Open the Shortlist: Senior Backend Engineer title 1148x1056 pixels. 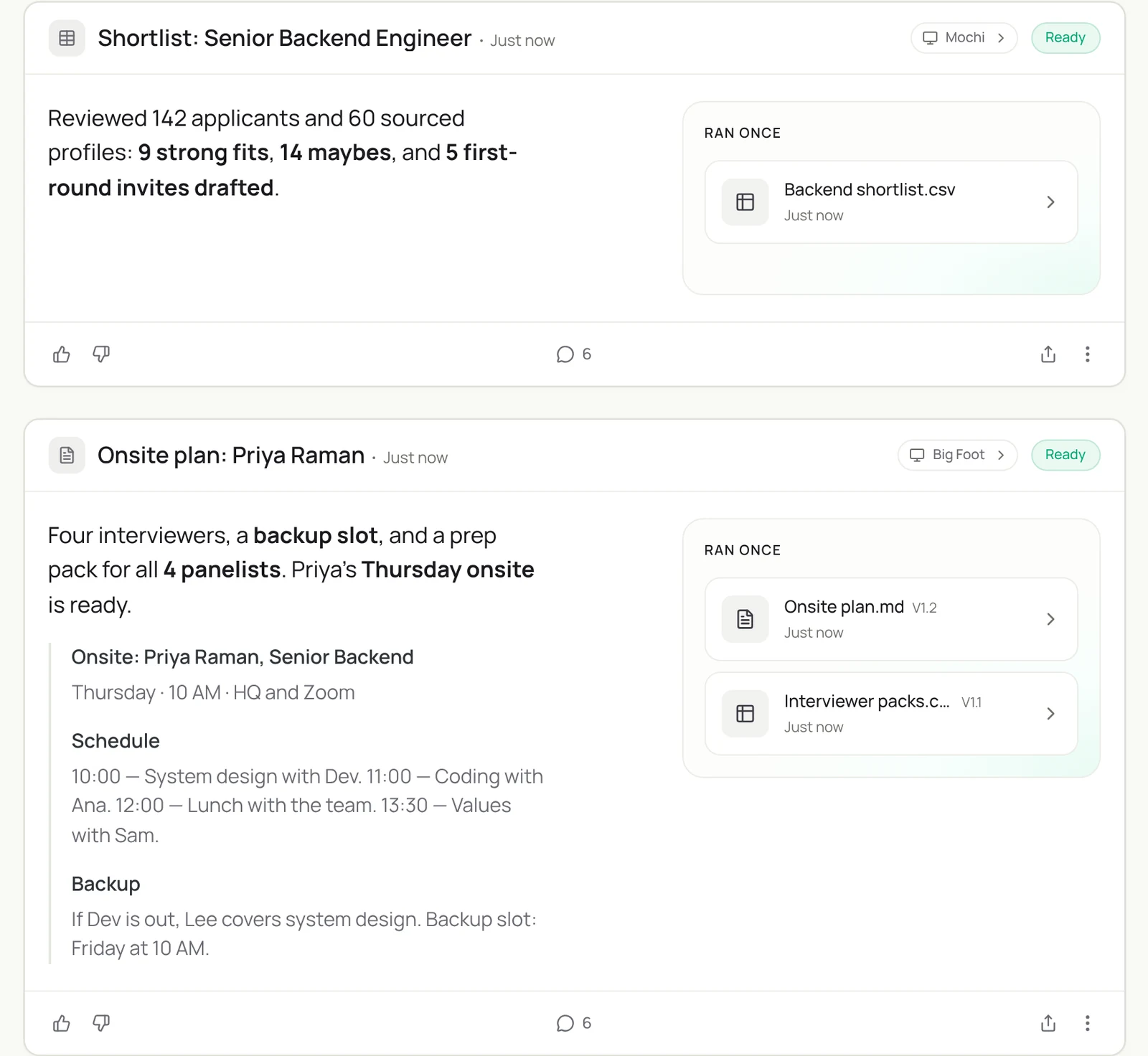tap(285, 38)
